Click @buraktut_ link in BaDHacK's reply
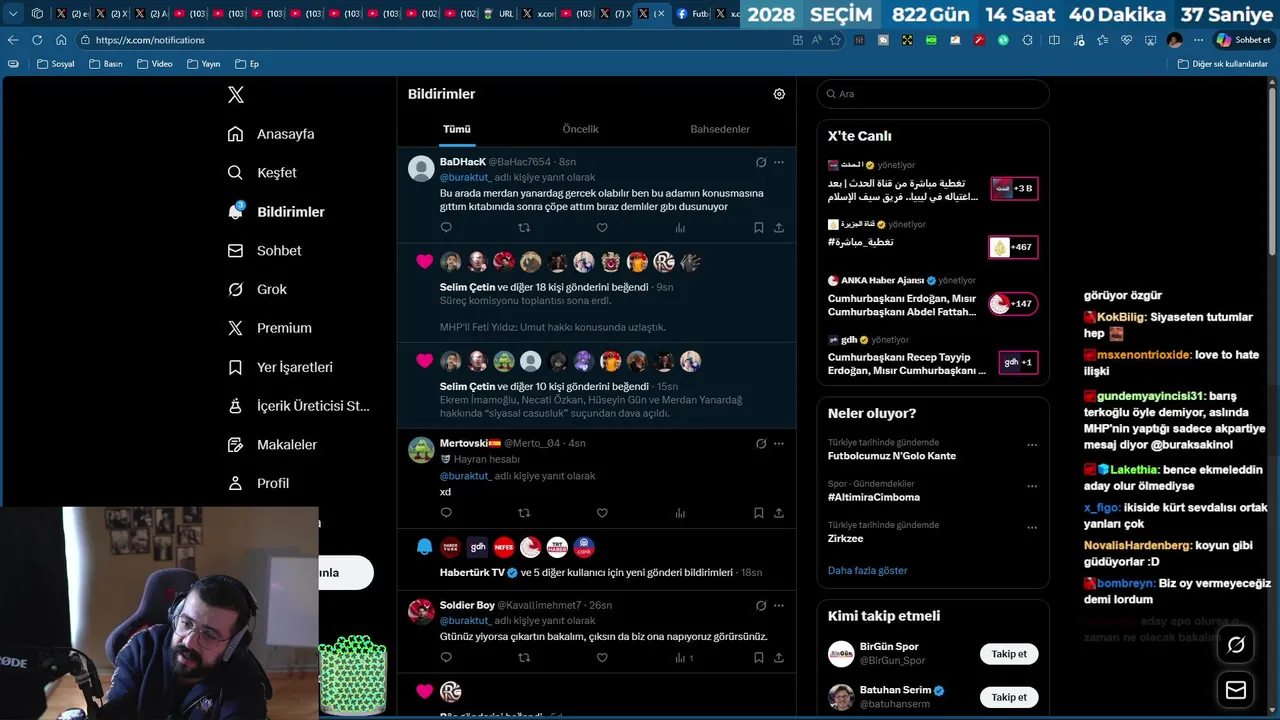Image resolution: width=1280 pixels, height=720 pixels. coord(465,177)
